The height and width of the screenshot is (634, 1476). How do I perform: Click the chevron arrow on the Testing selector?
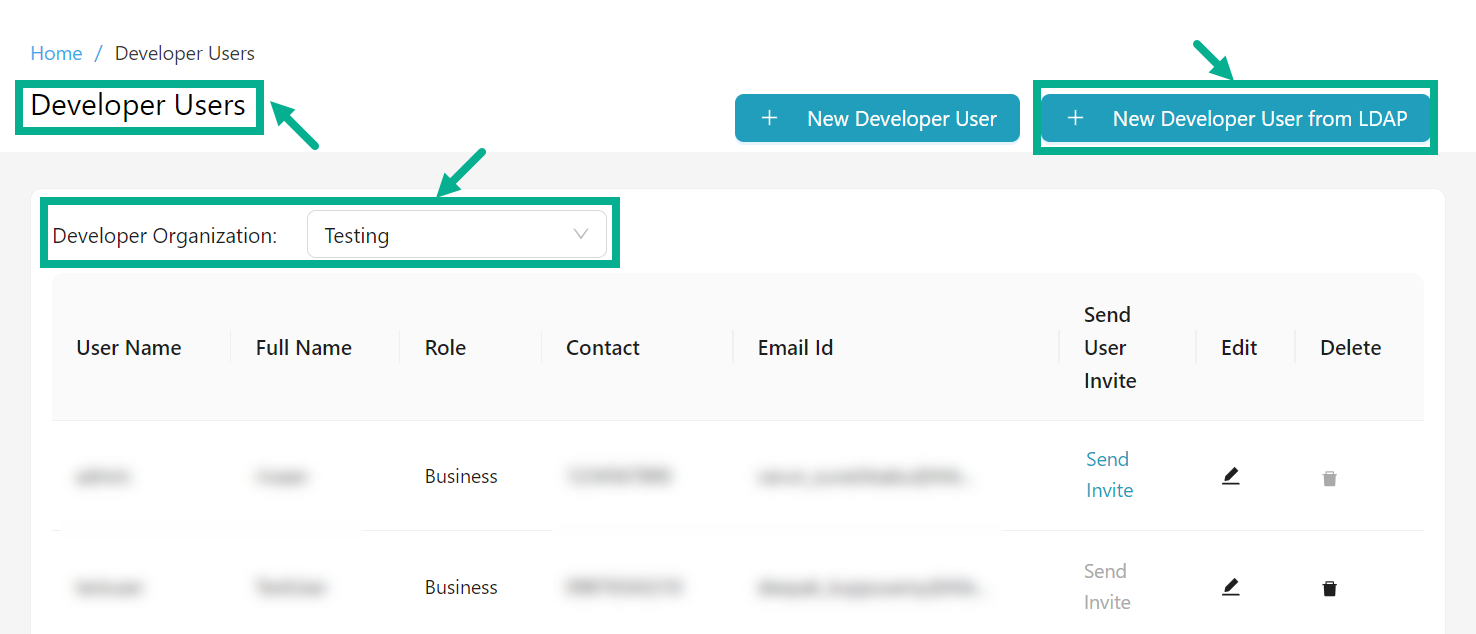(x=581, y=234)
